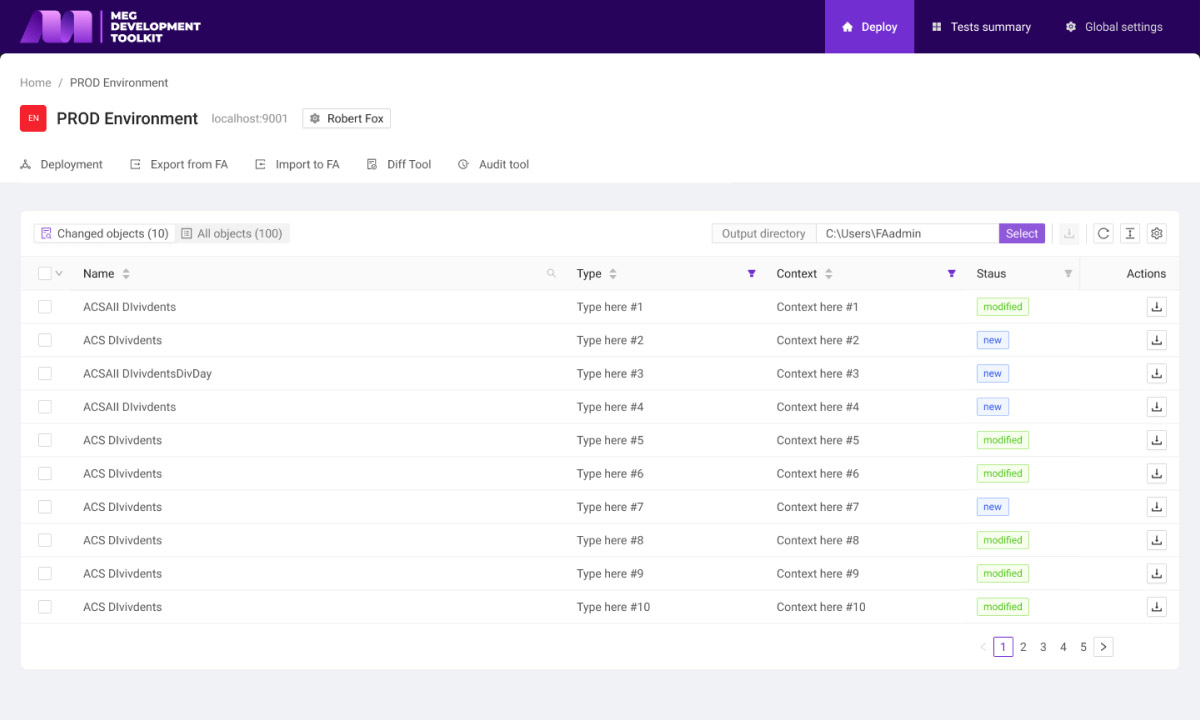Viewport: 1200px width, 720px height.
Task: Expand the selection dropdown chevron beside header checkbox
Action: point(59,274)
